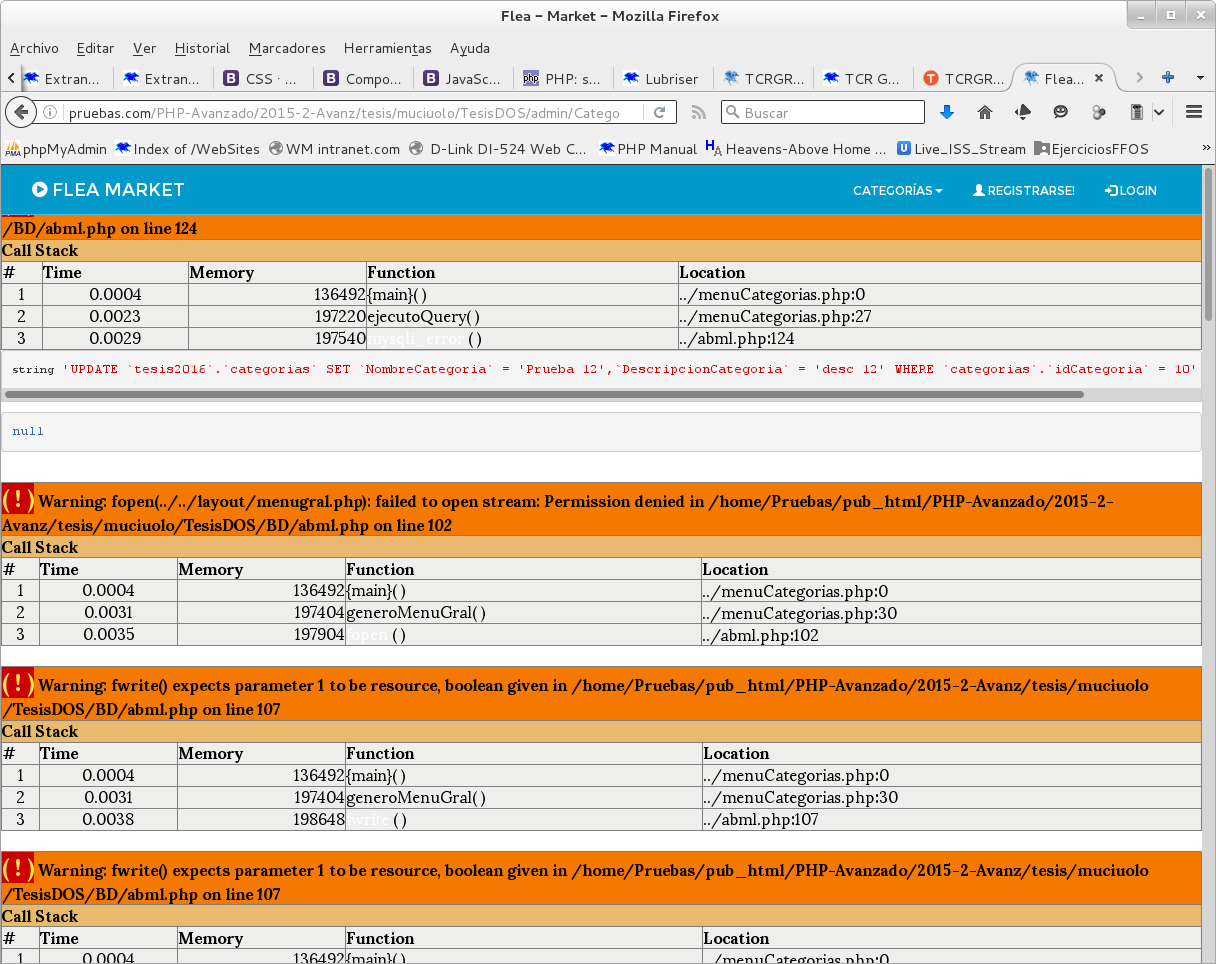Click the REGISTRARSE! link
The width and height of the screenshot is (1216, 964).
point(1024,190)
